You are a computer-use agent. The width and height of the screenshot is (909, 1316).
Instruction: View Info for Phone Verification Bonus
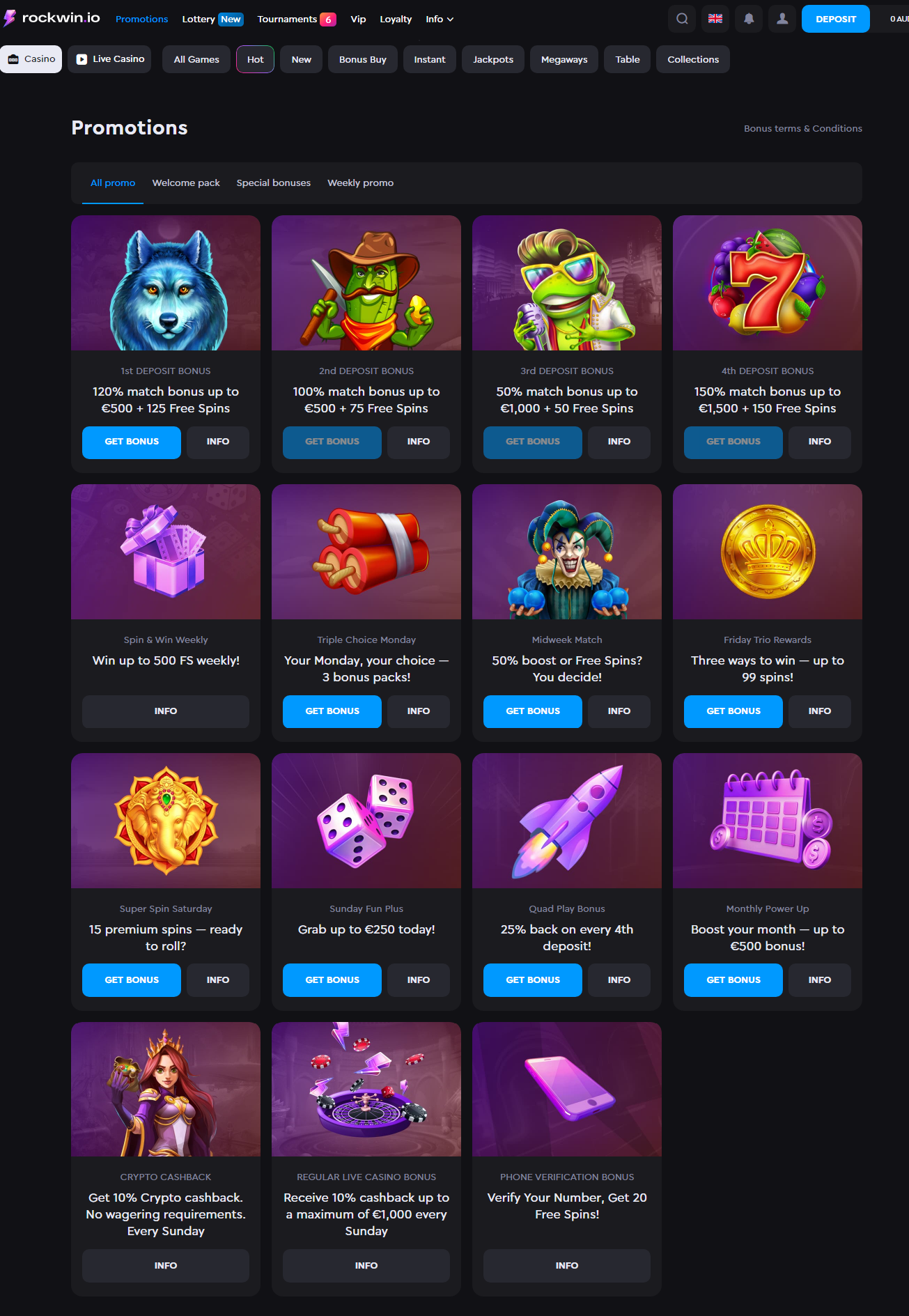[567, 1265]
